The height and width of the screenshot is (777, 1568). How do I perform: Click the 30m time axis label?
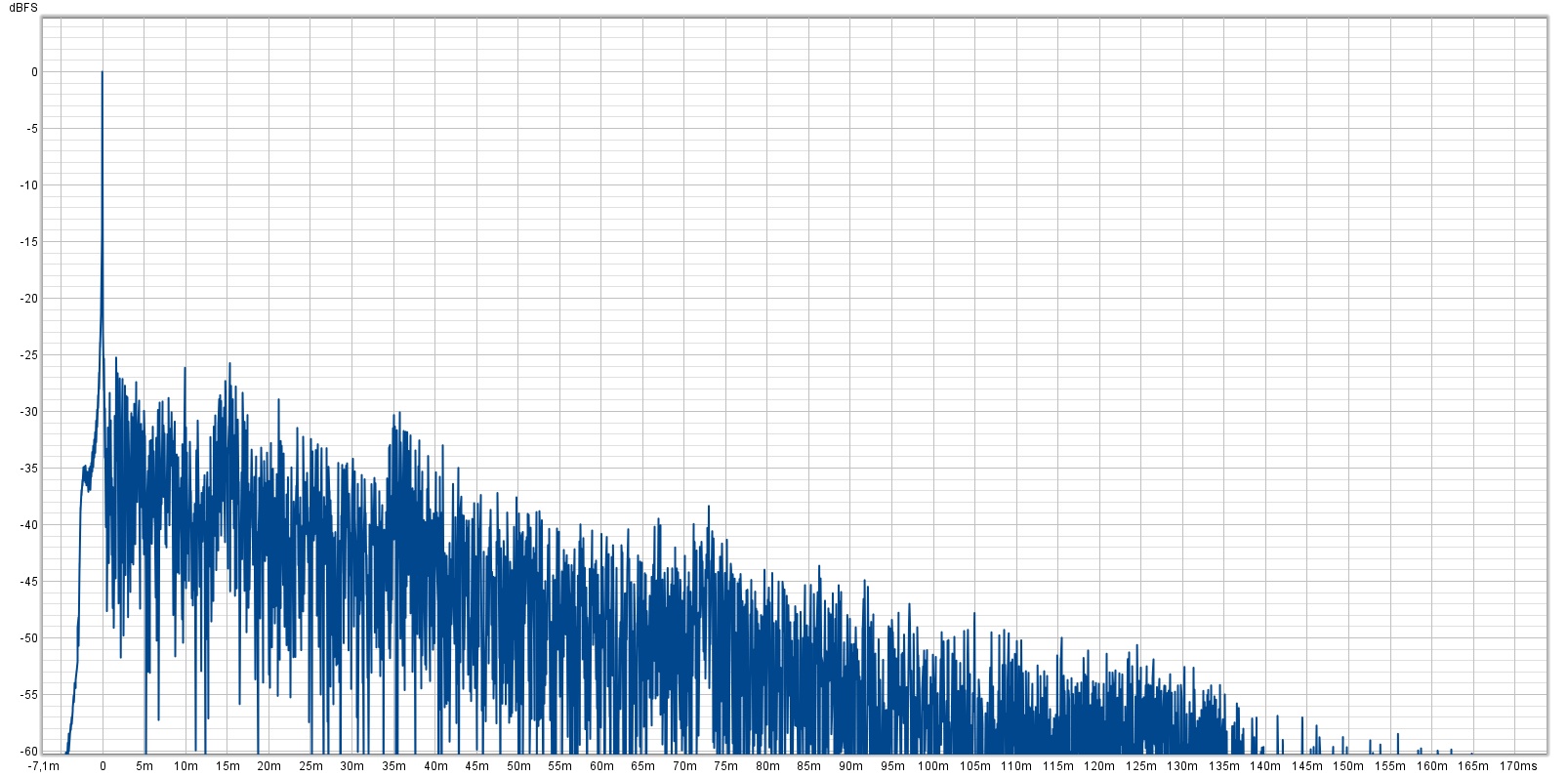pos(351,766)
